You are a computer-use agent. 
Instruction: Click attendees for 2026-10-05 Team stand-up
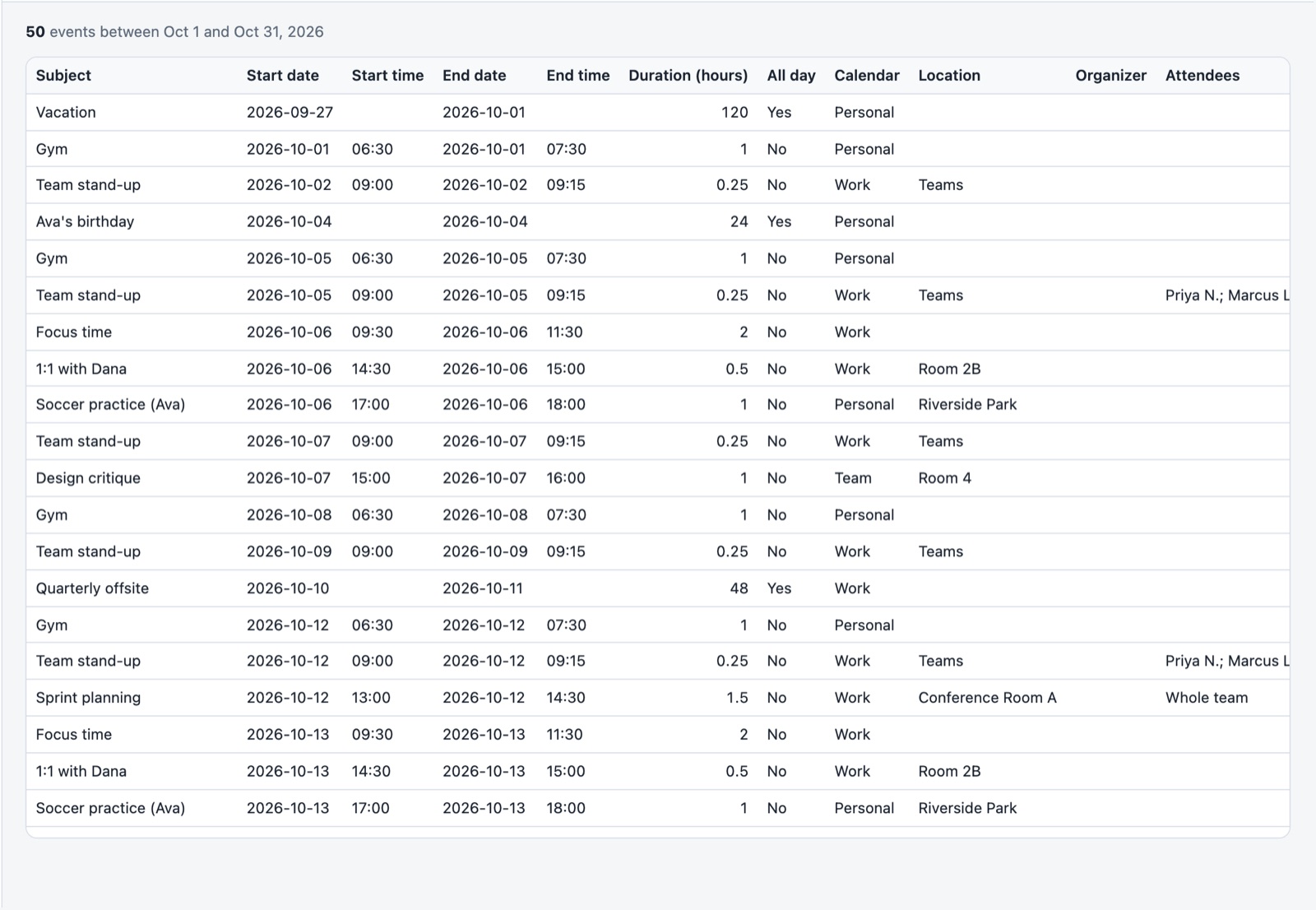1227,295
